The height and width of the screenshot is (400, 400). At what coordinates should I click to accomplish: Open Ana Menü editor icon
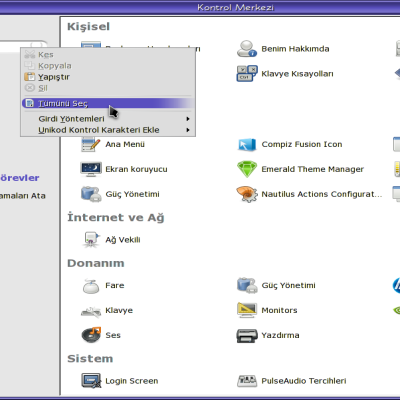91,145
